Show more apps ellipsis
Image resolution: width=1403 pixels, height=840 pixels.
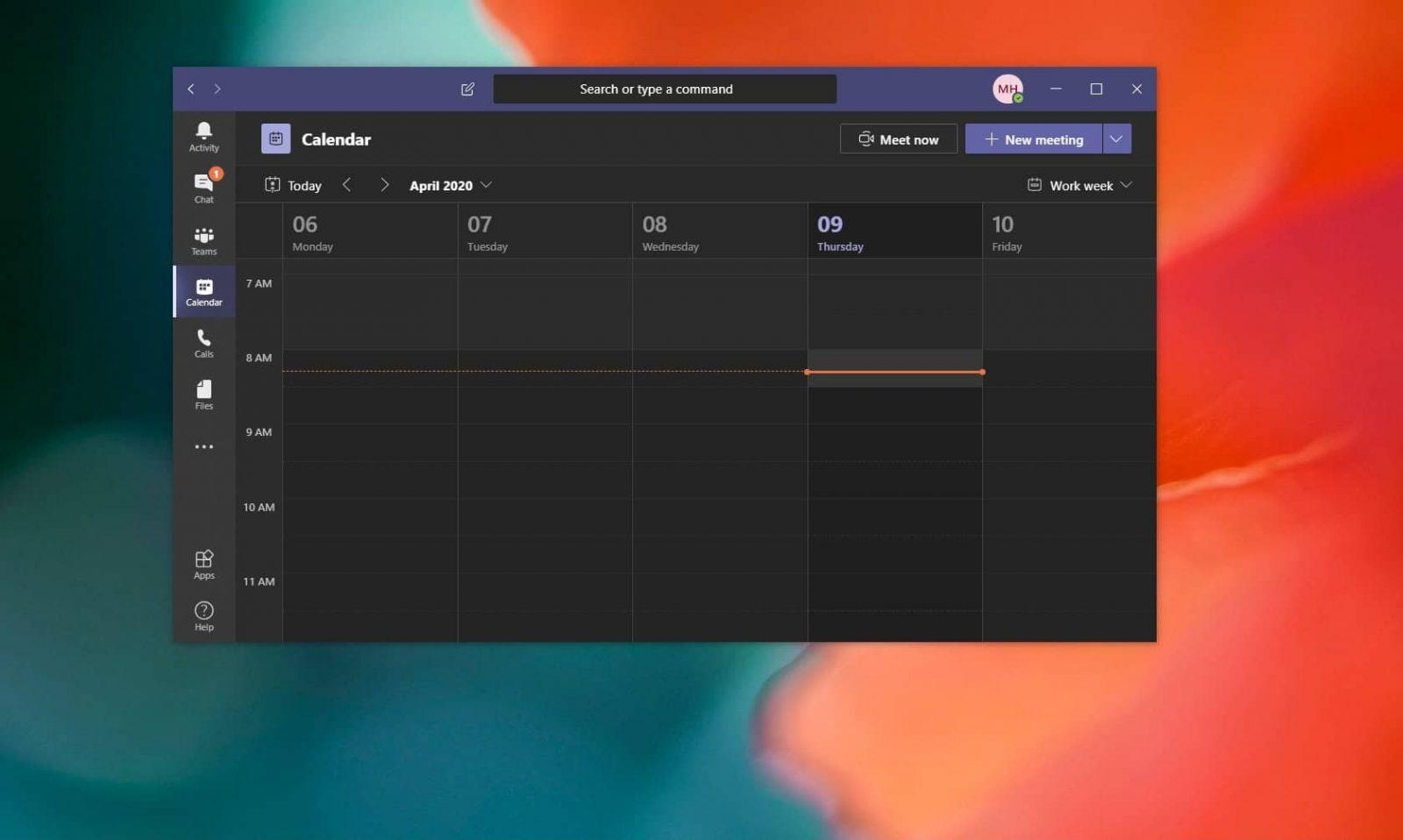point(203,446)
